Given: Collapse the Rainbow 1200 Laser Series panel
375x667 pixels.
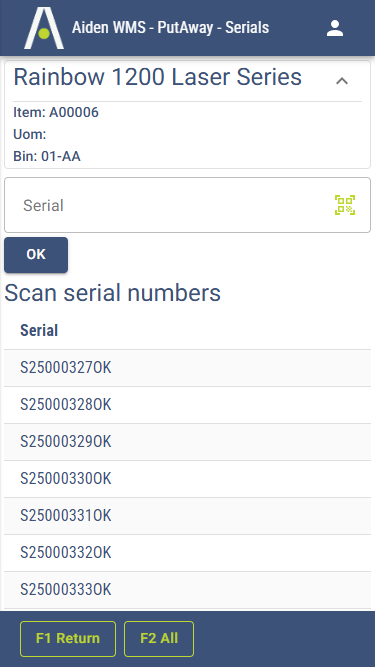Looking at the screenshot, I should 342,80.
